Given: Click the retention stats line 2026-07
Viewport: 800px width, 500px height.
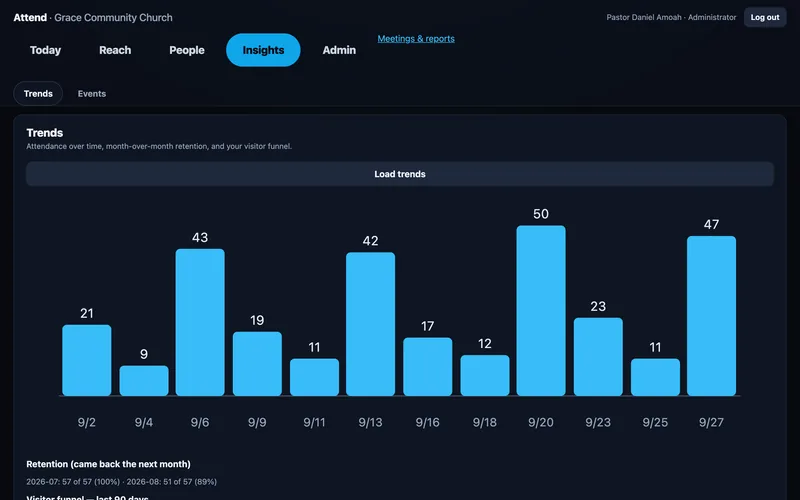Looking at the screenshot, I should click(121, 482).
